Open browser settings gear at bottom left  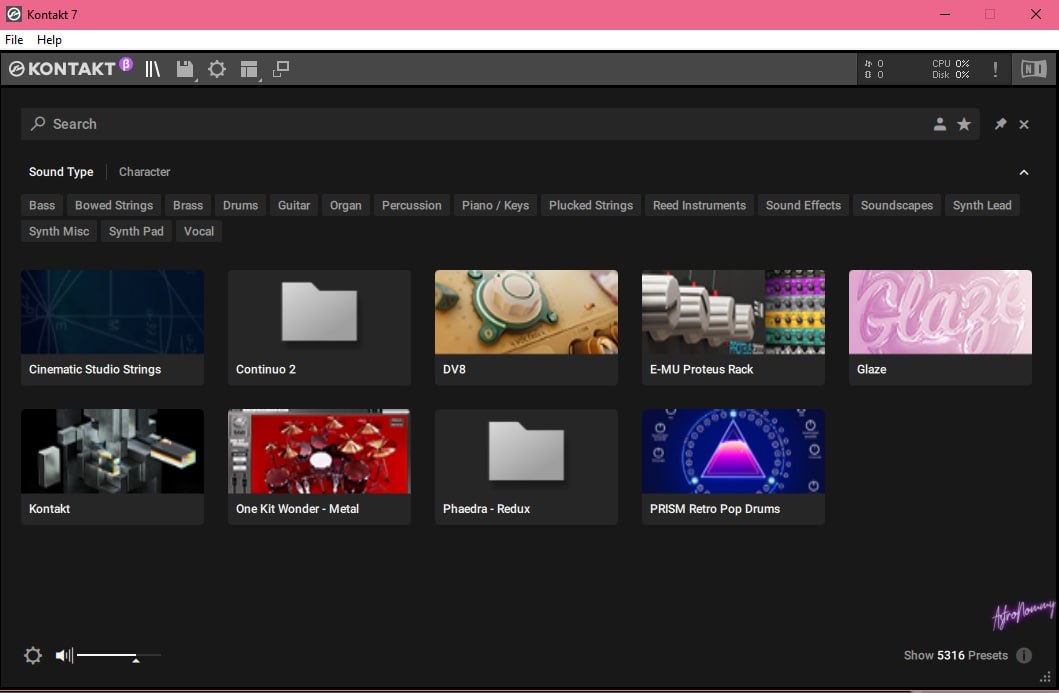[33, 656]
